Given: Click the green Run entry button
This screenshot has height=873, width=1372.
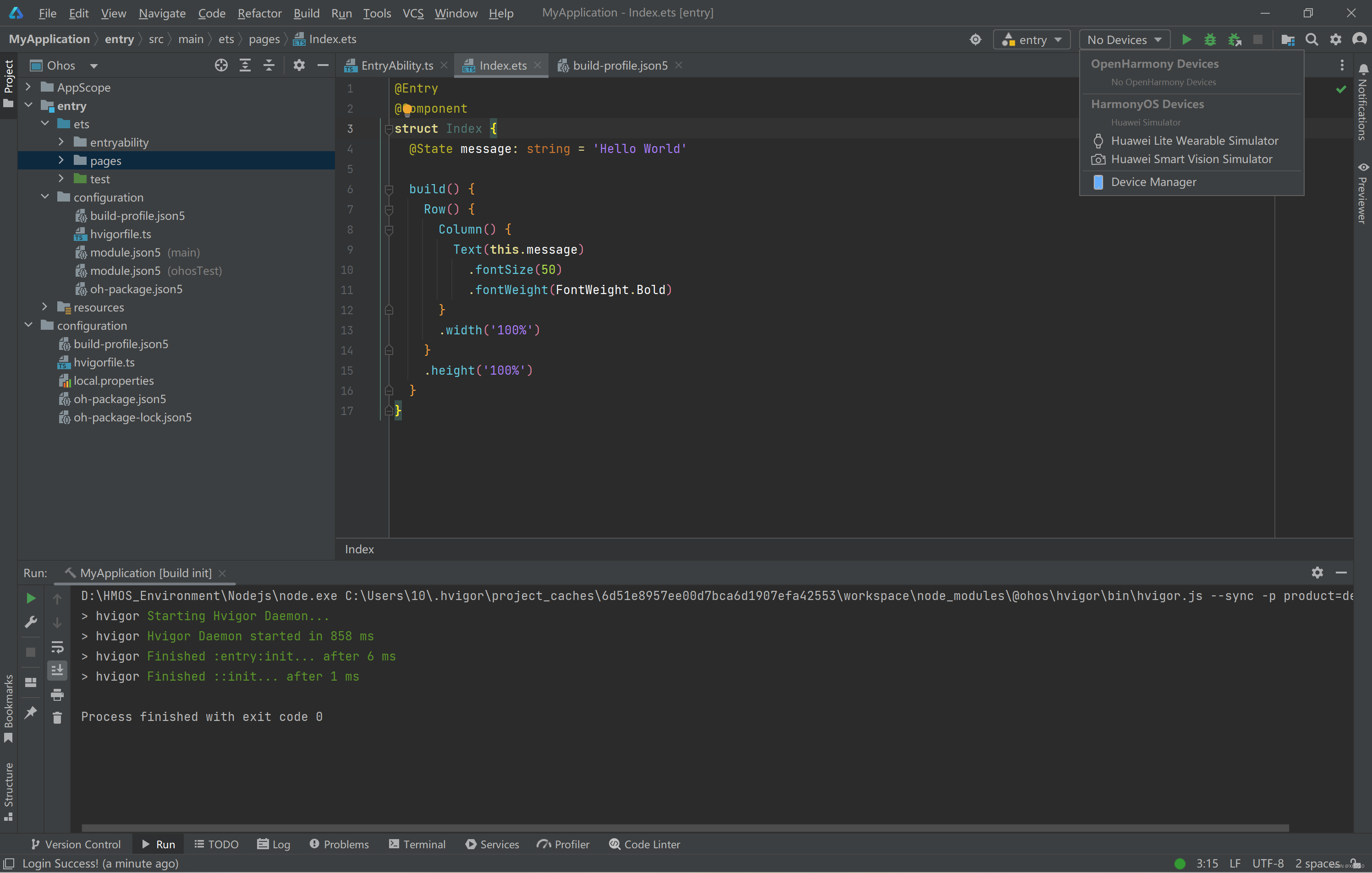Looking at the screenshot, I should tap(1185, 39).
